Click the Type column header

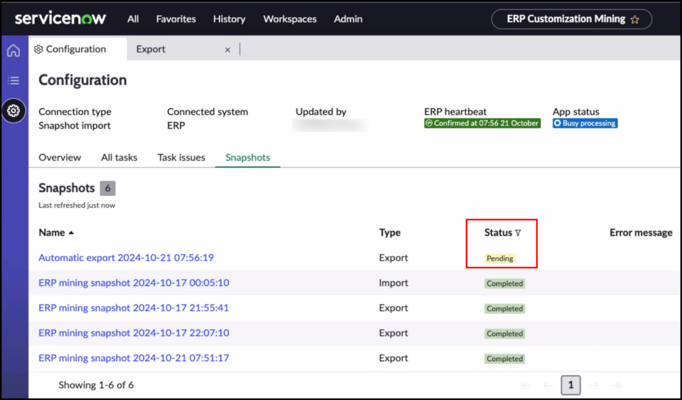coord(390,233)
